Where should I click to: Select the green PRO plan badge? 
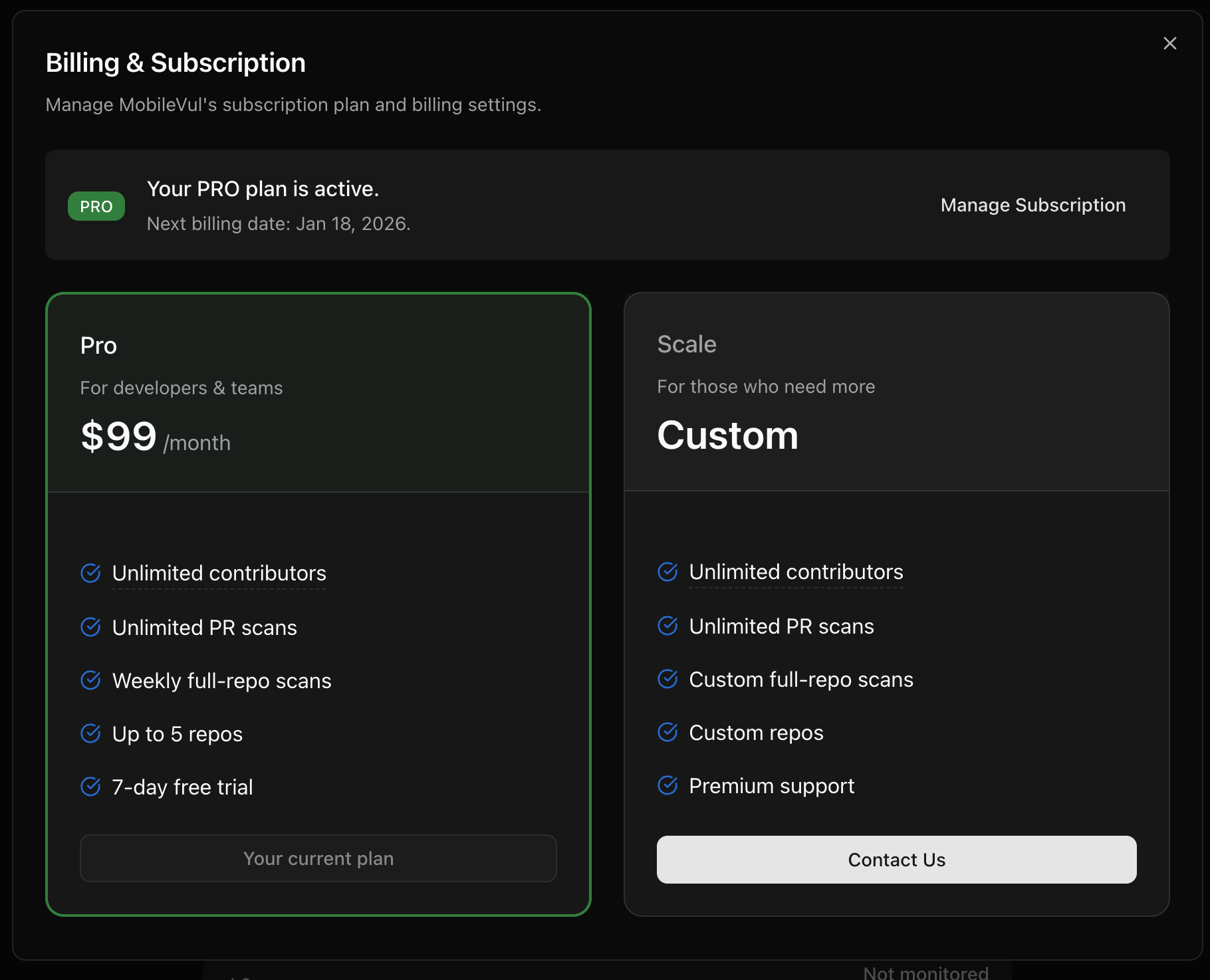coord(96,205)
